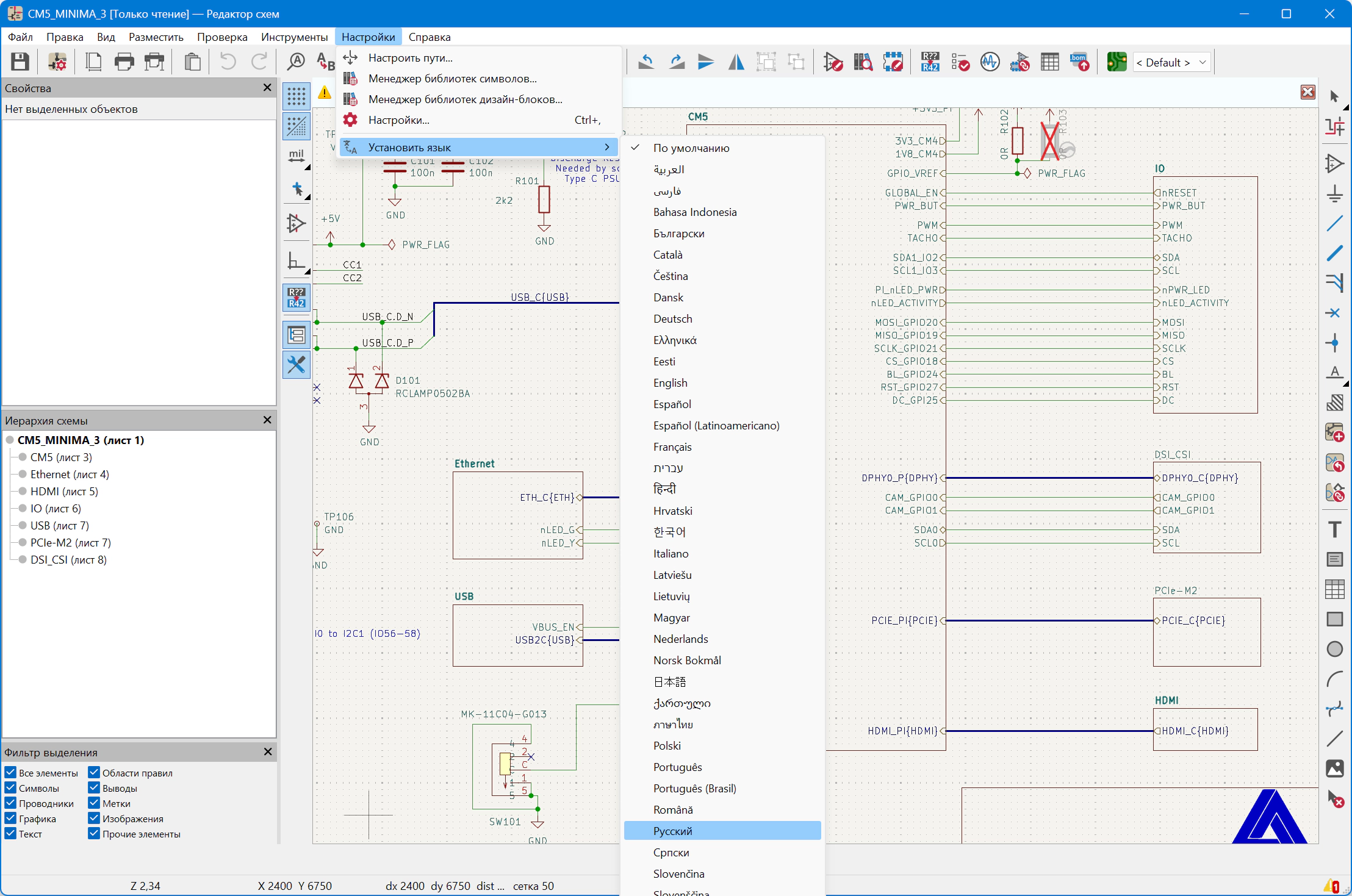This screenshot has width=1352, height=896.
Task: Choose Русский from language list
Action: 672,831
